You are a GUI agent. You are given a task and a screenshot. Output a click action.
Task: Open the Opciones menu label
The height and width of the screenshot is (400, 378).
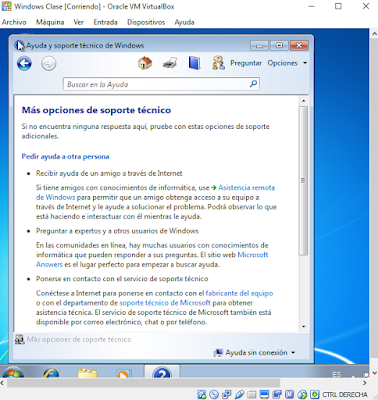click(x=282, y=63)
